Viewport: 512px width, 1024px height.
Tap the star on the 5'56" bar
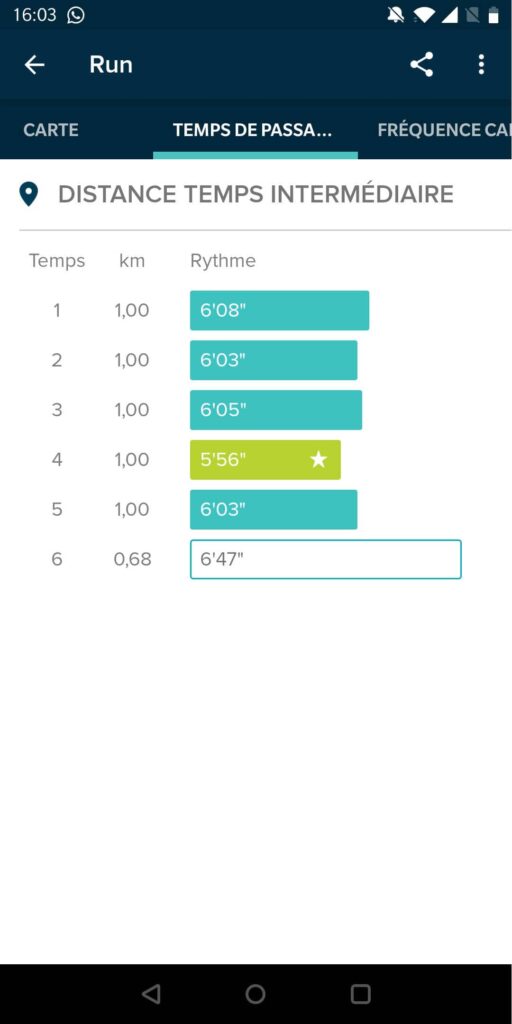pos(318,460)
